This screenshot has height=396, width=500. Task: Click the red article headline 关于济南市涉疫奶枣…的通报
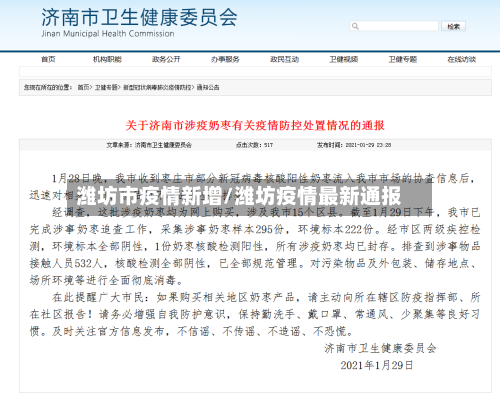[x=255, y=125]
